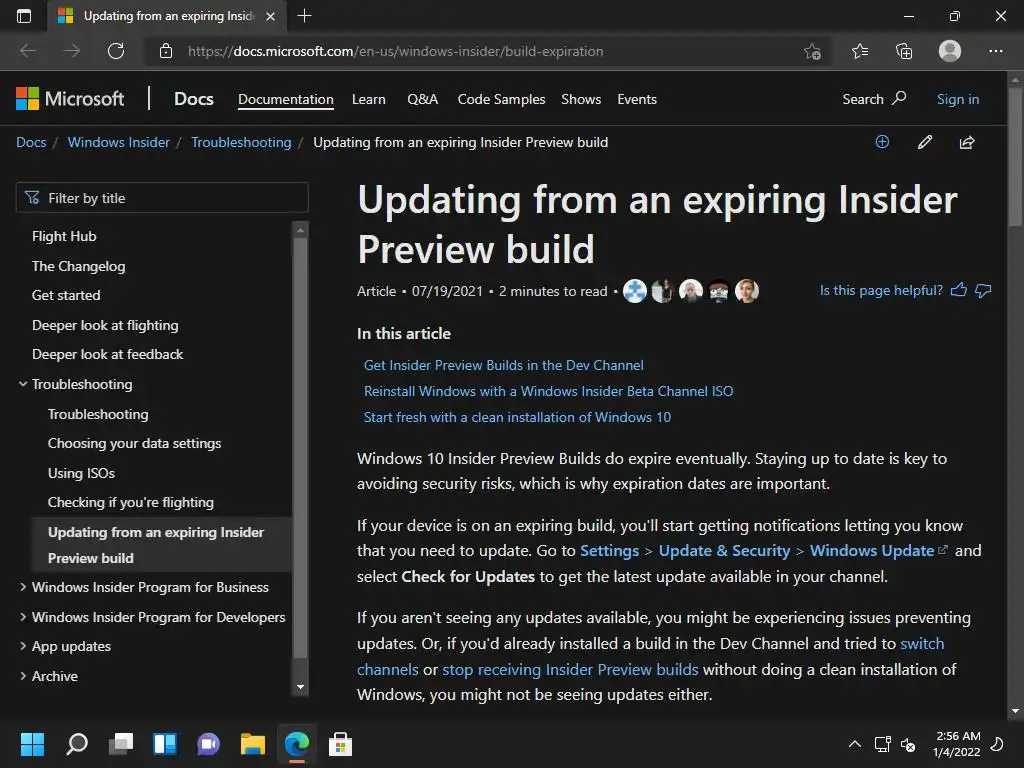Jump to Get Insider Preview Builds section
The width and height of the screenshot is (1024, 768).
(504, 365)
